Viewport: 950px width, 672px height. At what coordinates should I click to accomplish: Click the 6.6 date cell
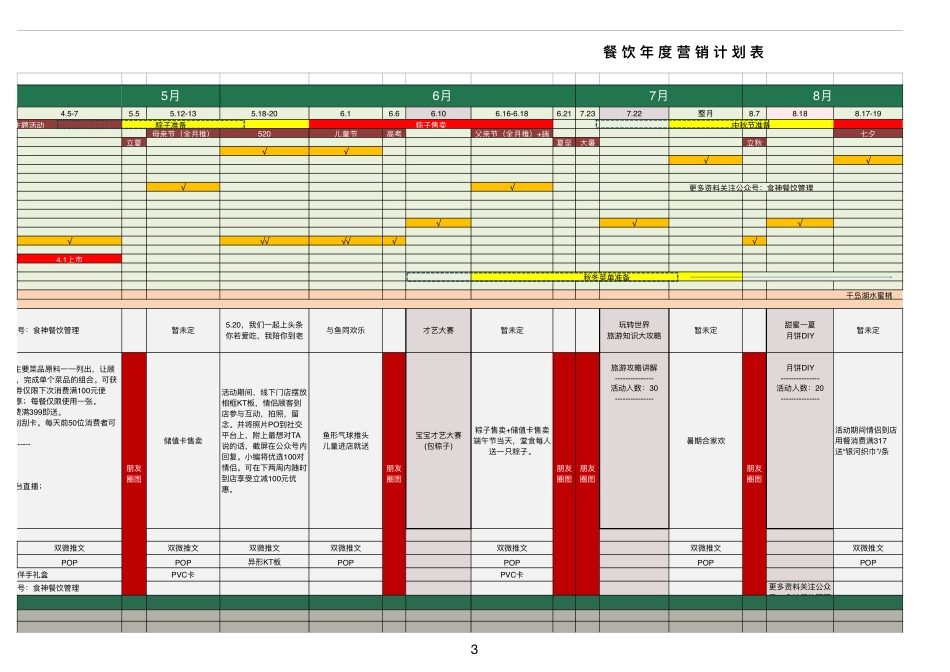(x=394, y=113)
